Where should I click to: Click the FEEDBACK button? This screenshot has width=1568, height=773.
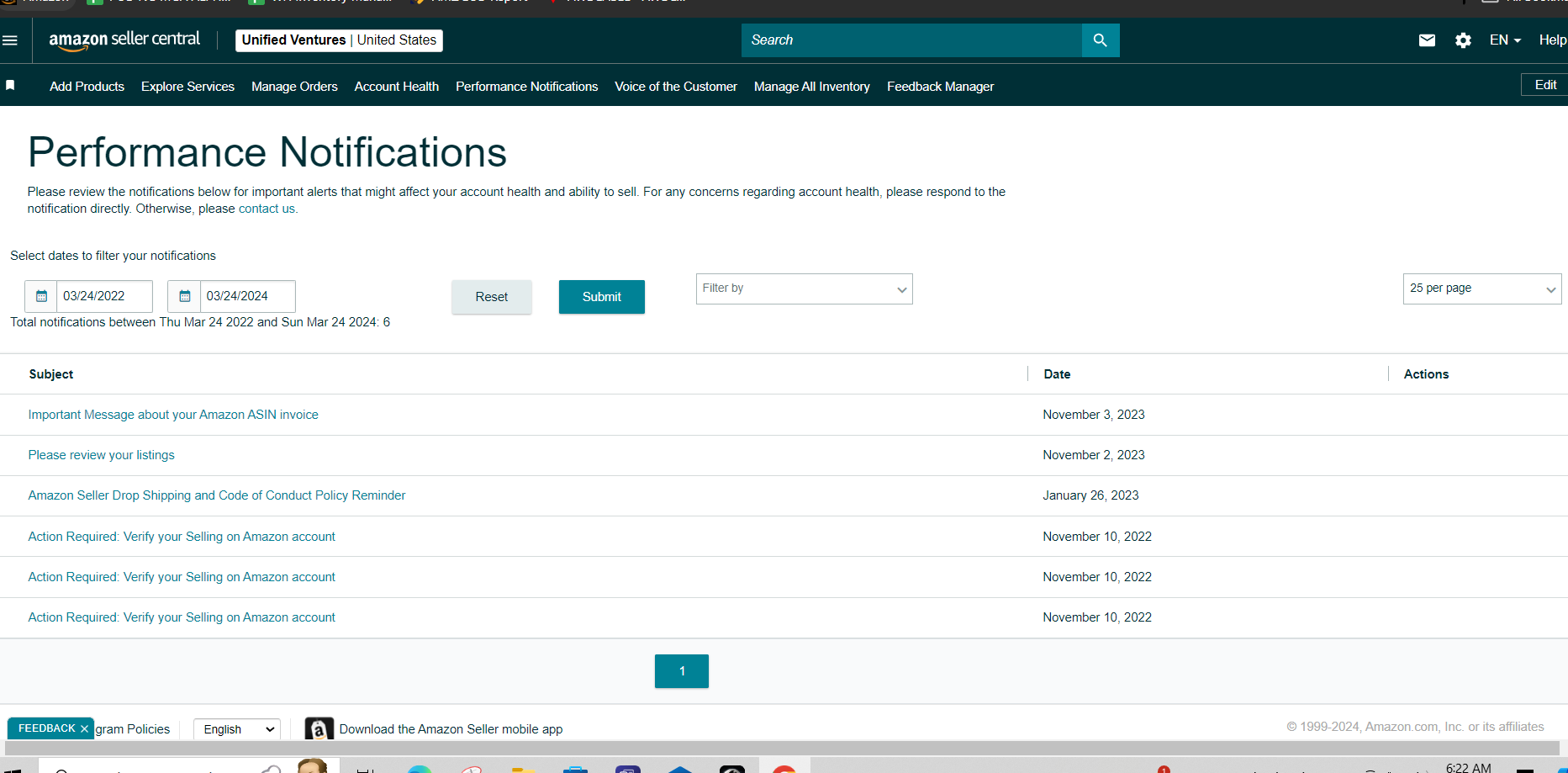point(47,728)
